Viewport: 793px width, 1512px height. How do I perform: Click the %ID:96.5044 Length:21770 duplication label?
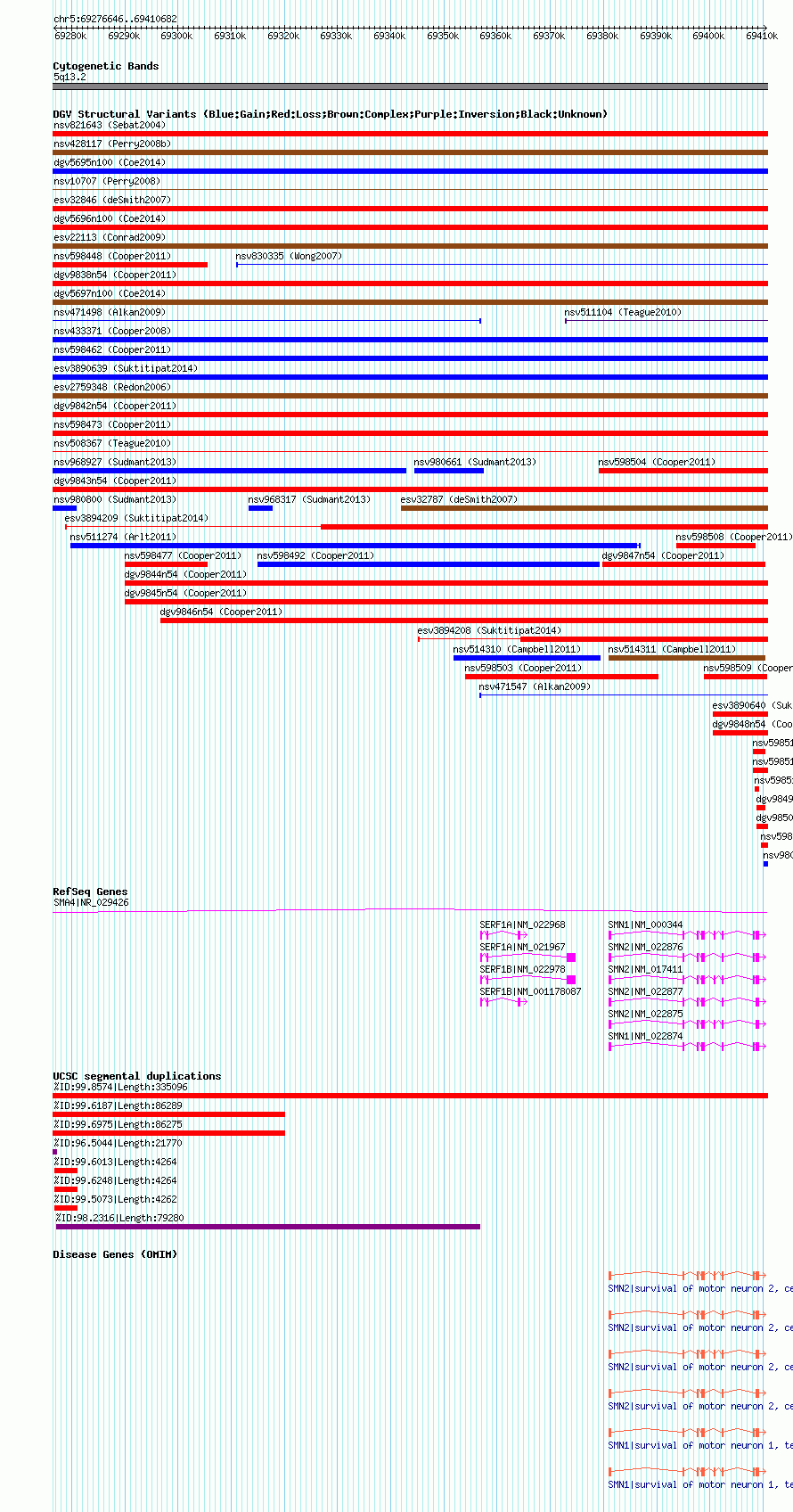tap(118, 1143)
